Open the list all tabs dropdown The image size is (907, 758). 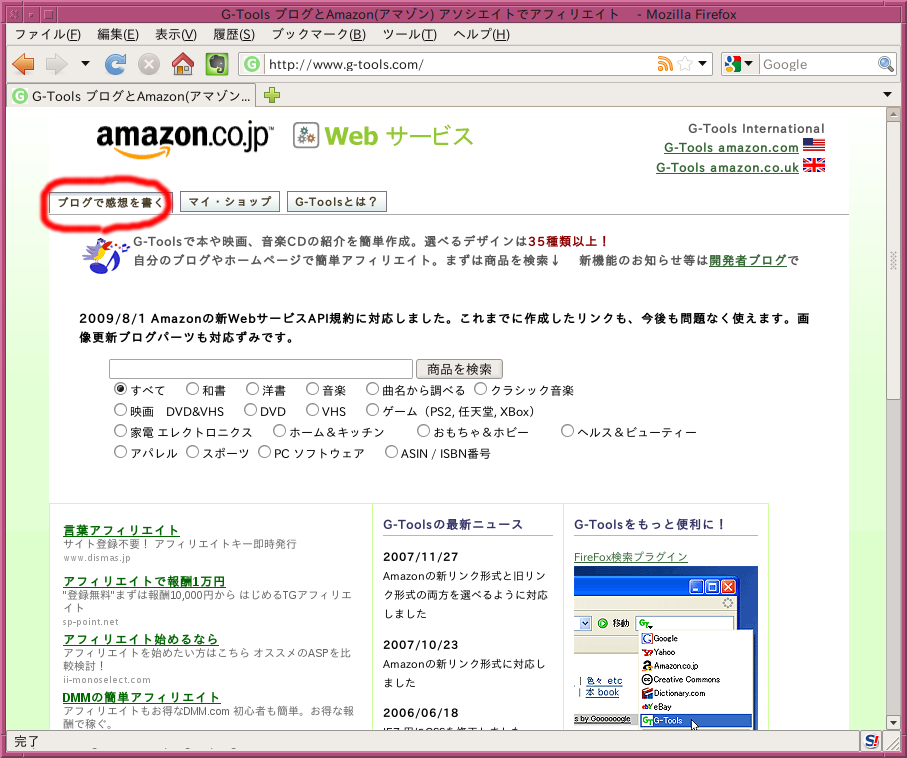[x=887, y=94]
